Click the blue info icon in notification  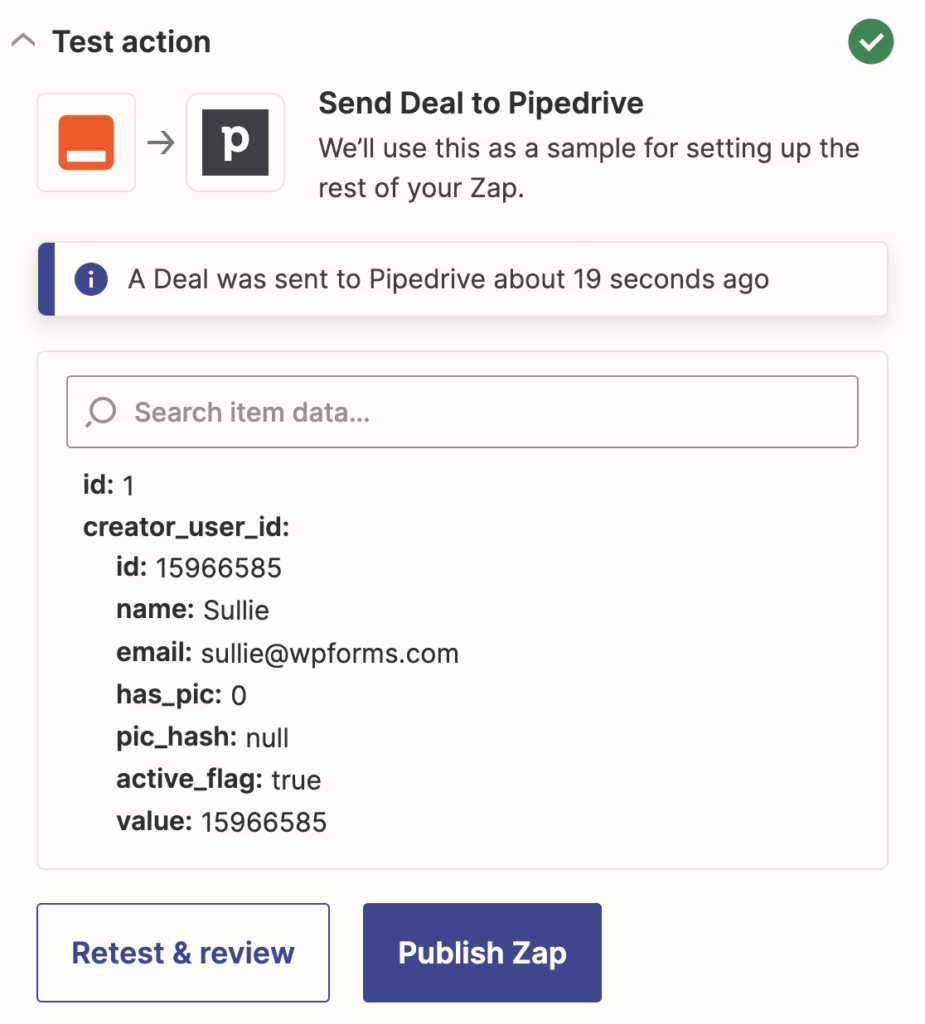90,280
